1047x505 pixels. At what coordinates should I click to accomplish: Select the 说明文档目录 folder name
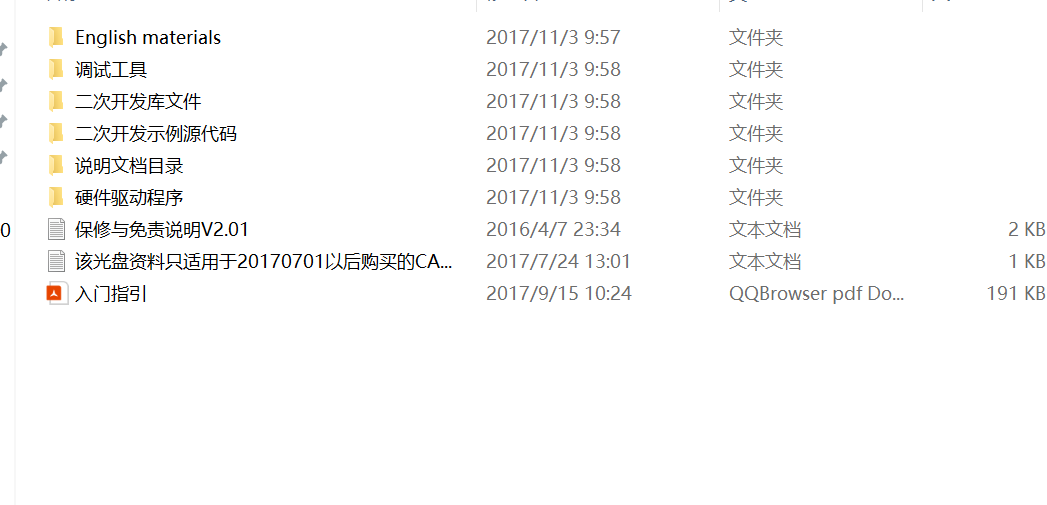pos(129,166)
